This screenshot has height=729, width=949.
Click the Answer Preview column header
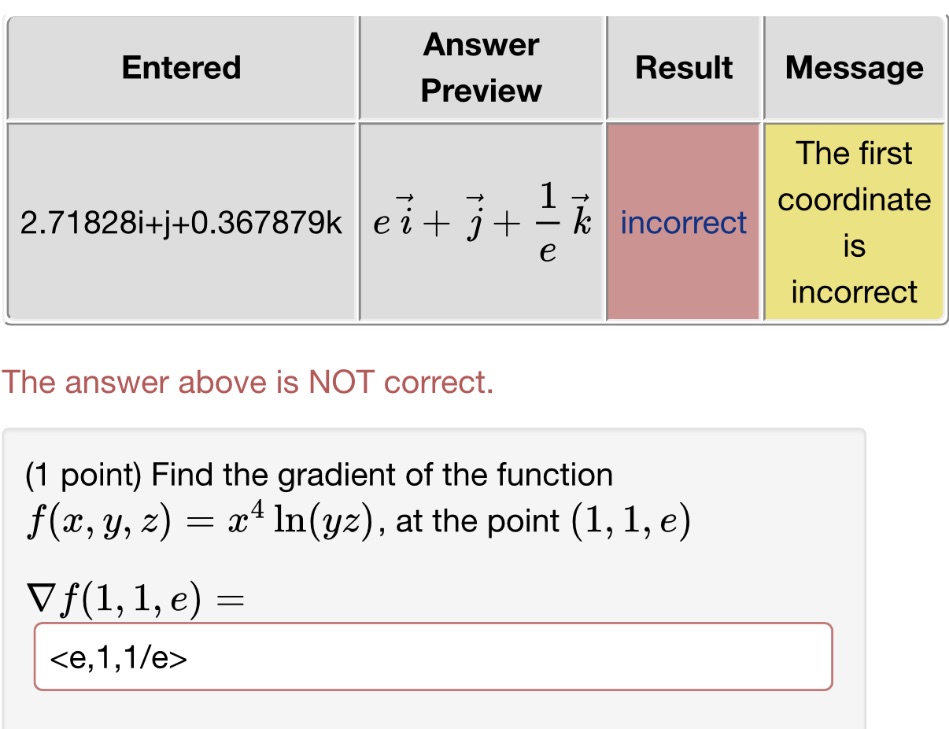pos(482,67)
